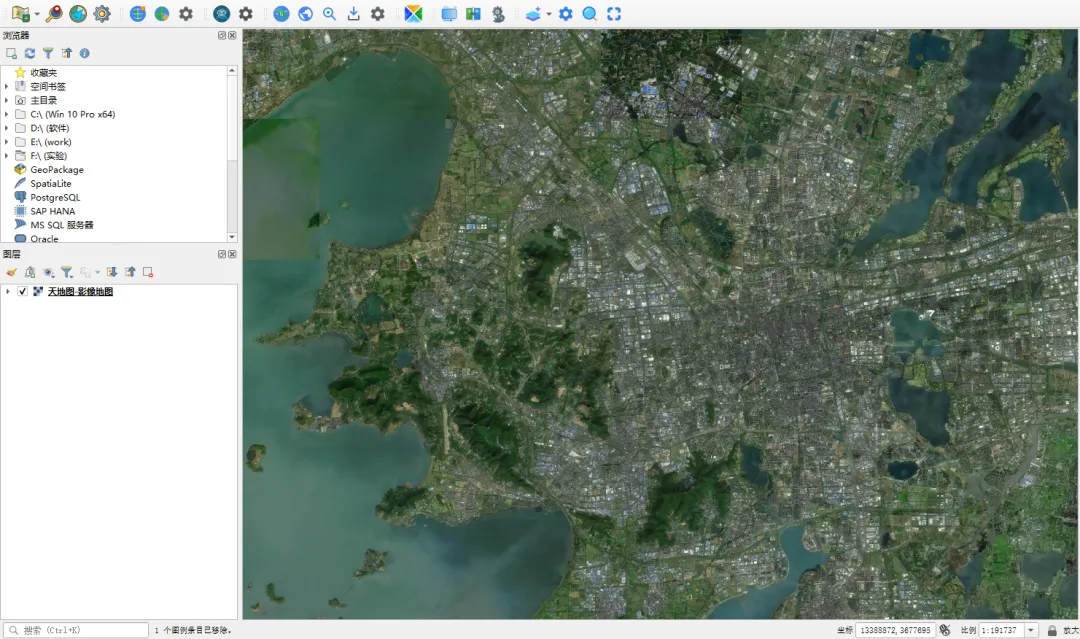Undock the 图层 panel with float button
The width and height of the screenshot is (1080, 639).
[x=222, y=254]
